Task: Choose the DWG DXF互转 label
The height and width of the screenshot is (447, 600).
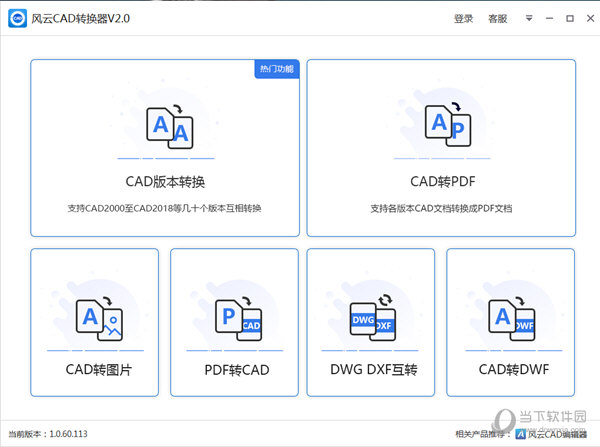Action: (x=374, y=370)
